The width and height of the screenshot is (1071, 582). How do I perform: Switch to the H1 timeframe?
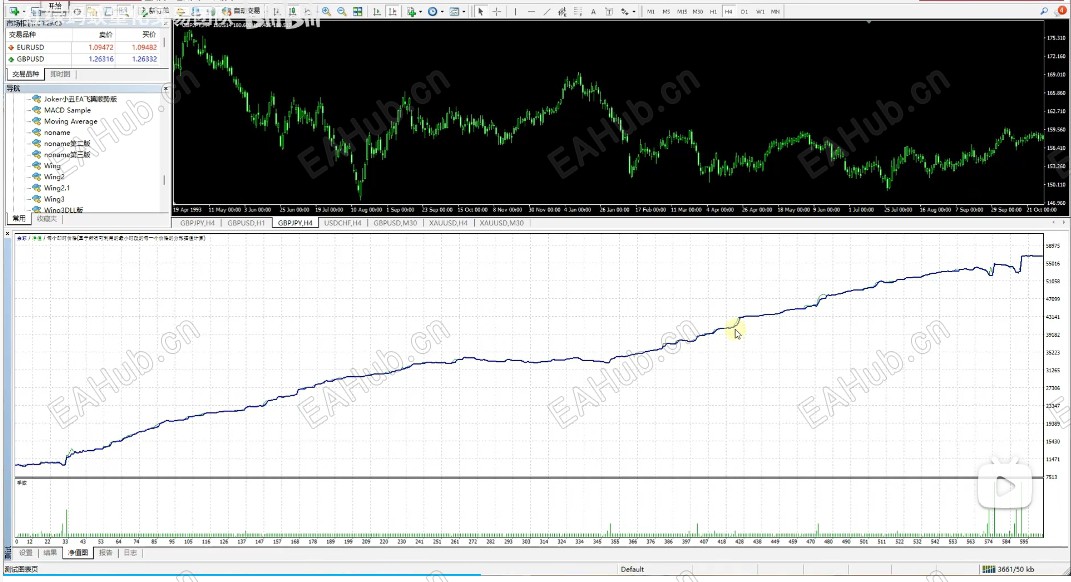713,12
